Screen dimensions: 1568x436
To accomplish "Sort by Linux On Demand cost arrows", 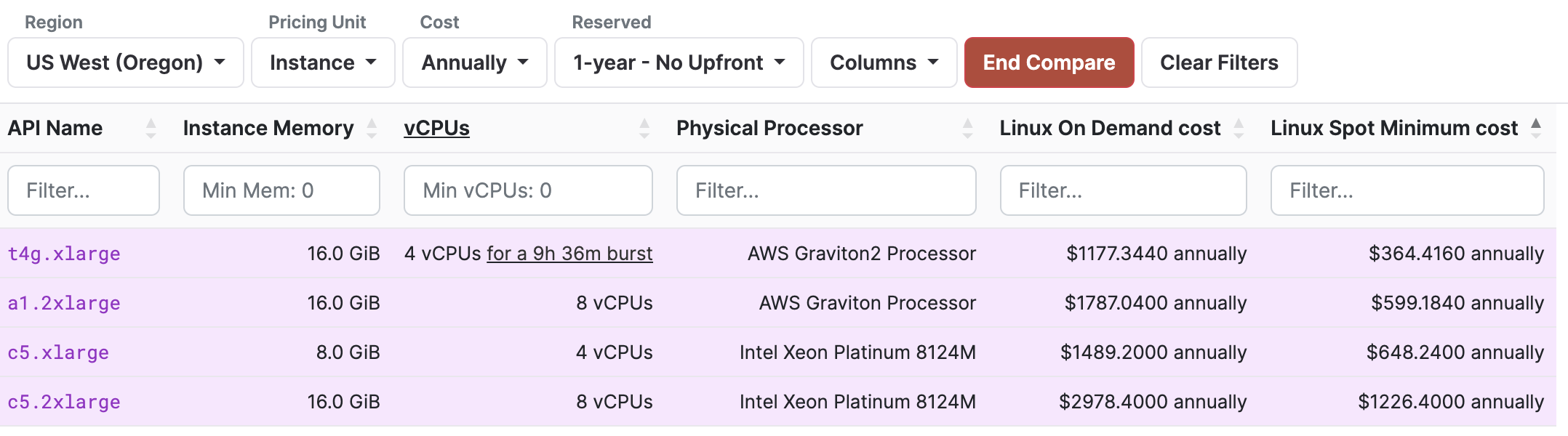I will coord(1239,129).
